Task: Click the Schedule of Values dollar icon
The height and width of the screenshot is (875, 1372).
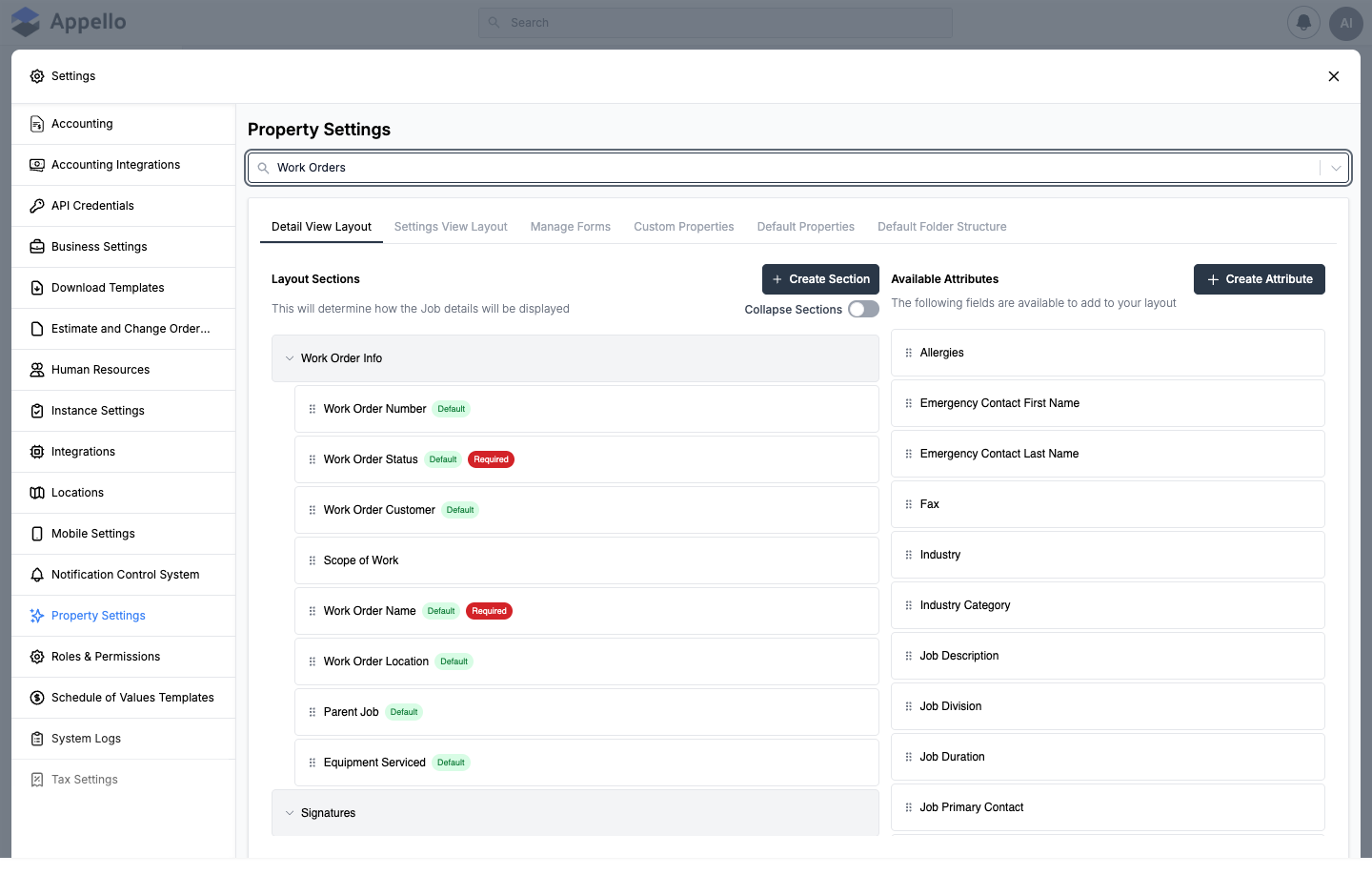Action: (37, 698)
